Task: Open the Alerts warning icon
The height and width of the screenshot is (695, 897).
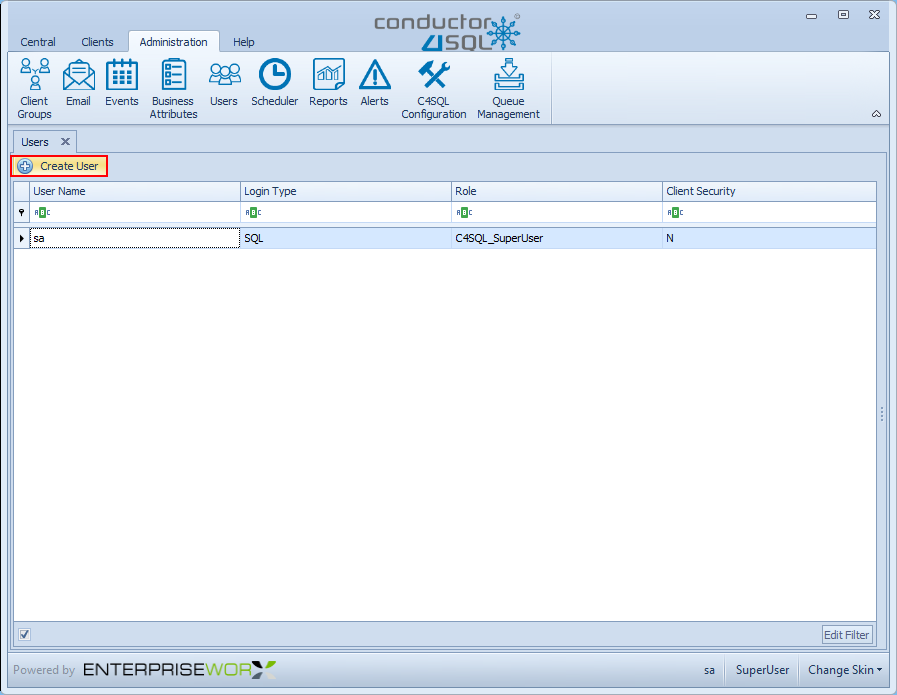Action: point(375,83)
